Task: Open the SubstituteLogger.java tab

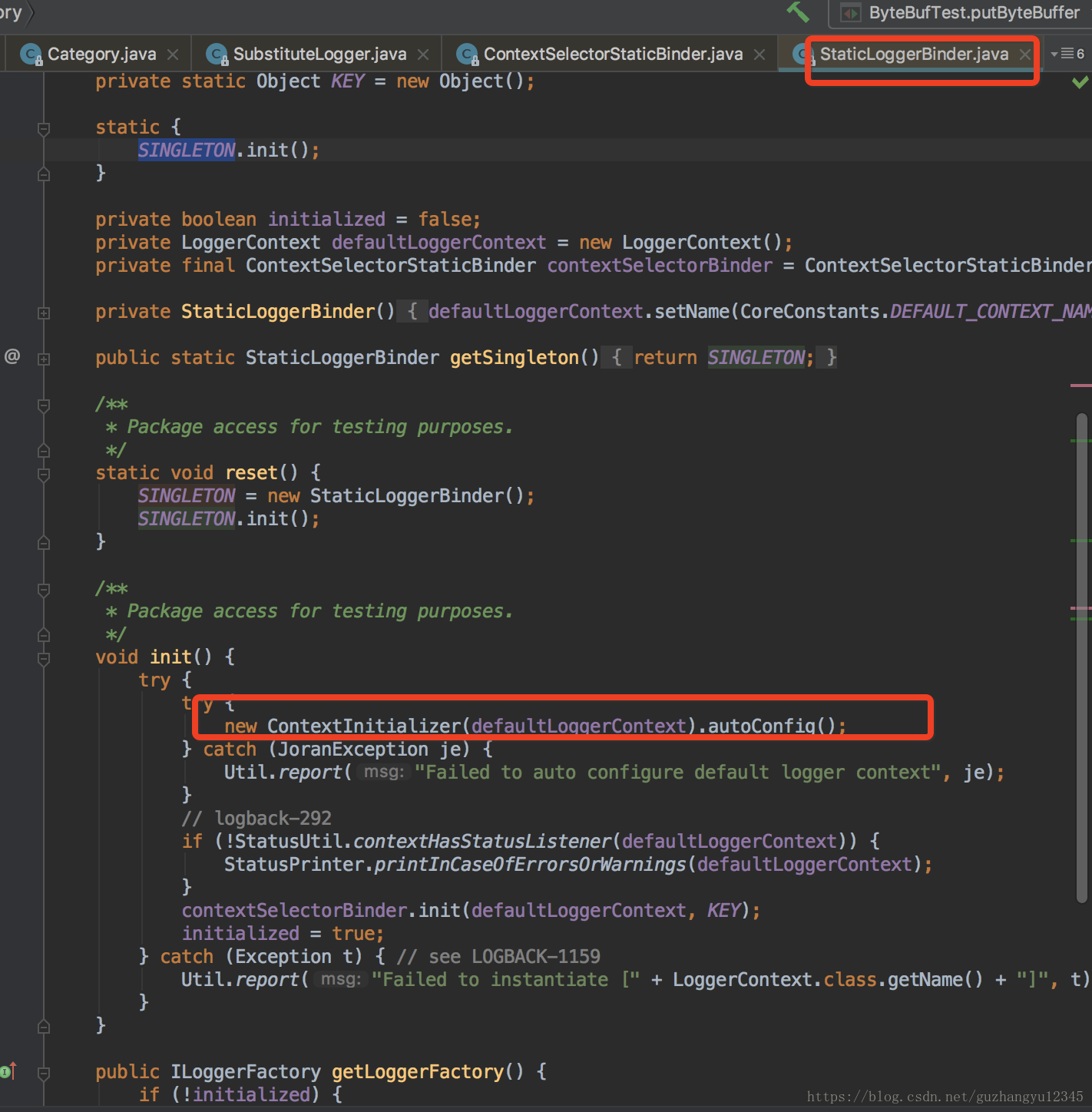Action: [316, 54]
